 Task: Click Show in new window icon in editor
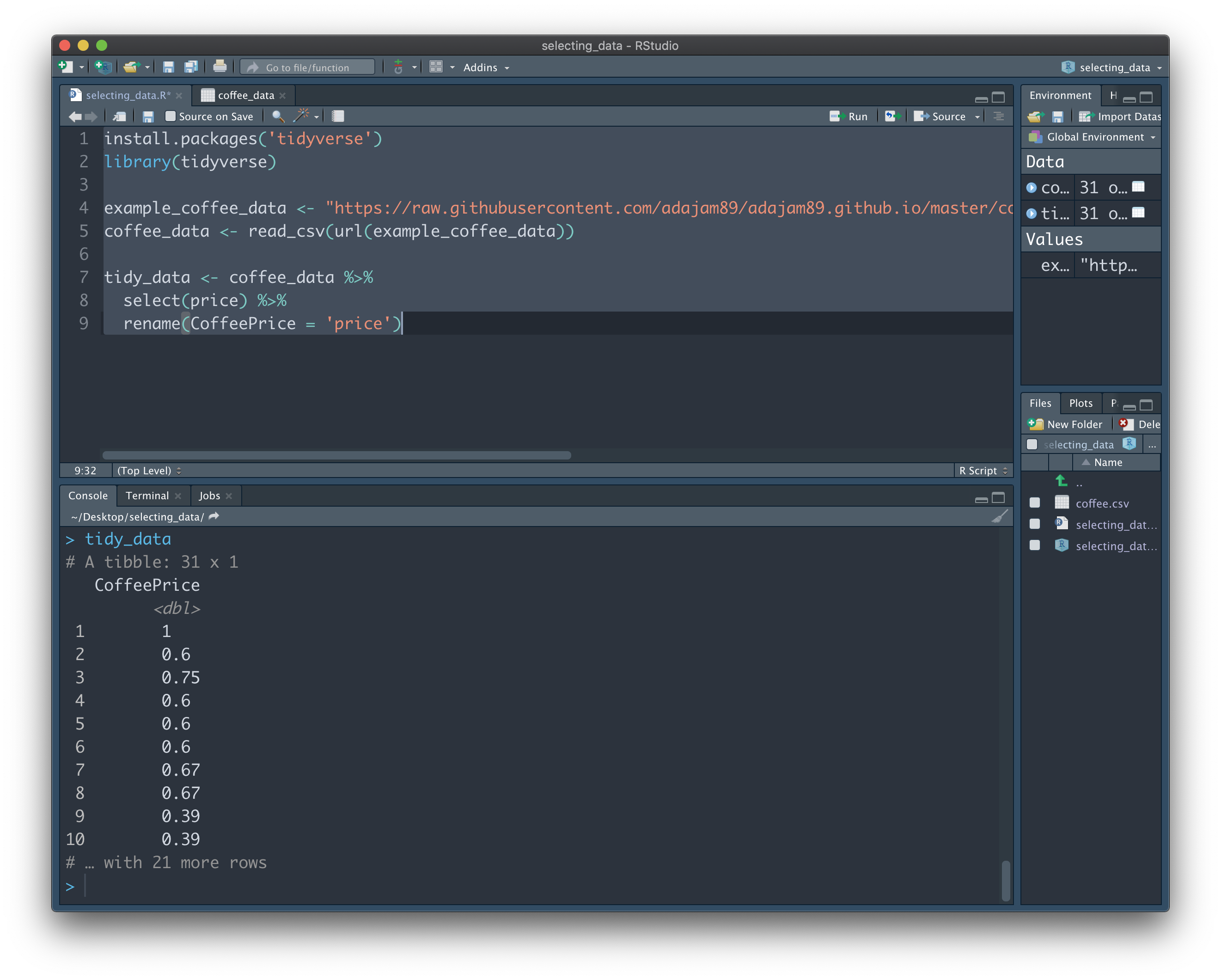(120, 116)
